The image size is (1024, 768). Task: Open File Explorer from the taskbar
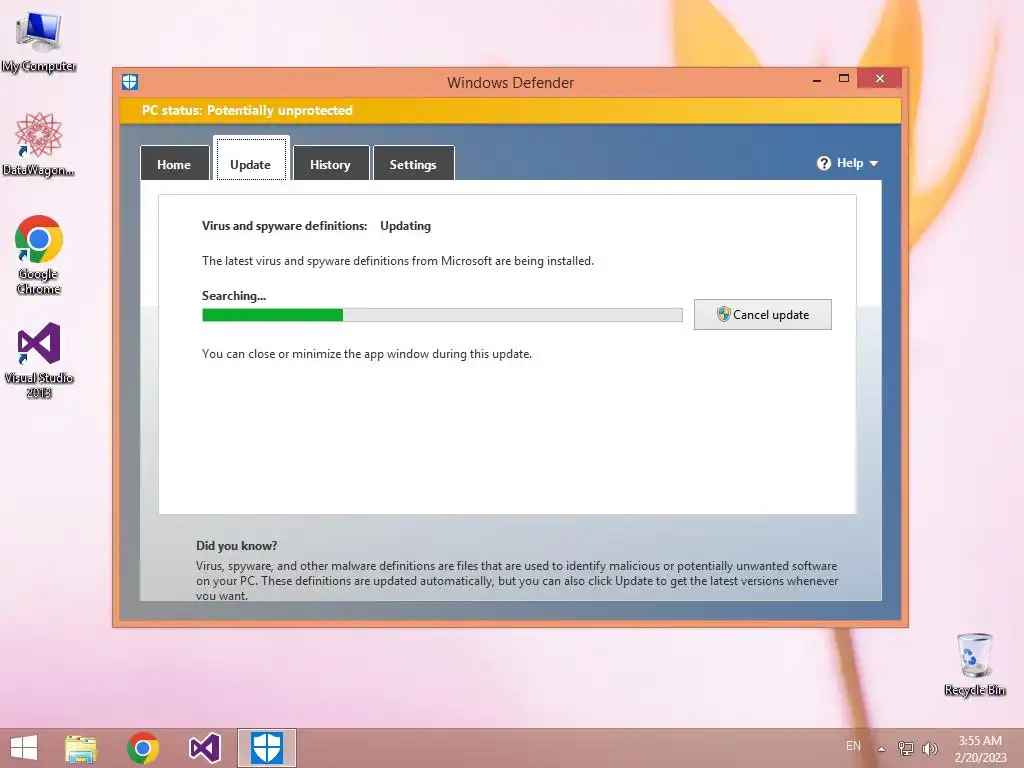pos(81,748)
